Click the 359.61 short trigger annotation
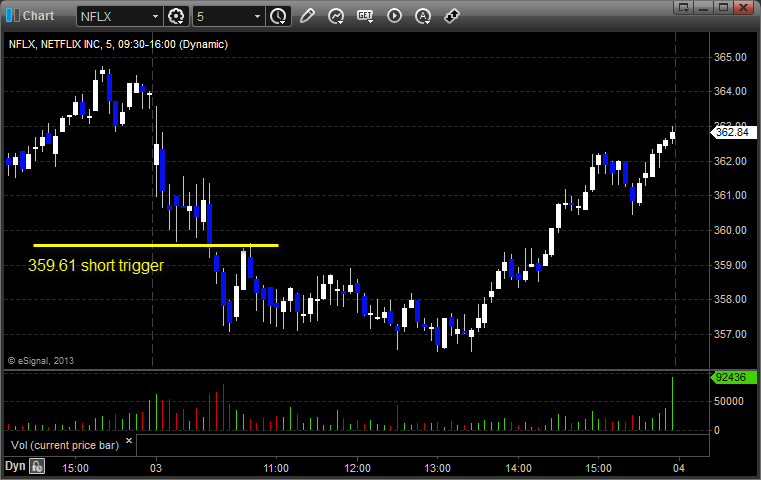 tap(96, 265)
